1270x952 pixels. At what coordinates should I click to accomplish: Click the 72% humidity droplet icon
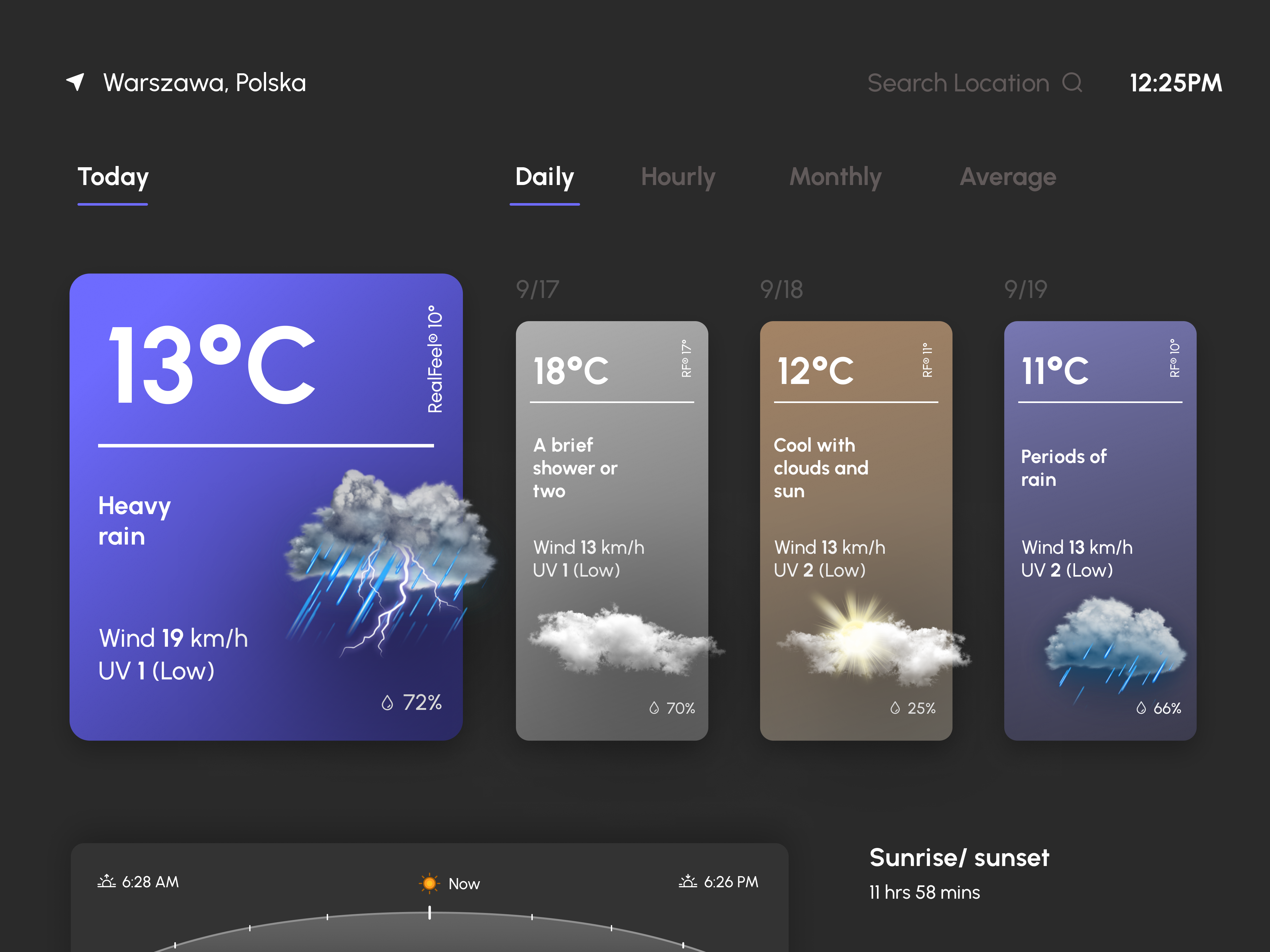388,703
